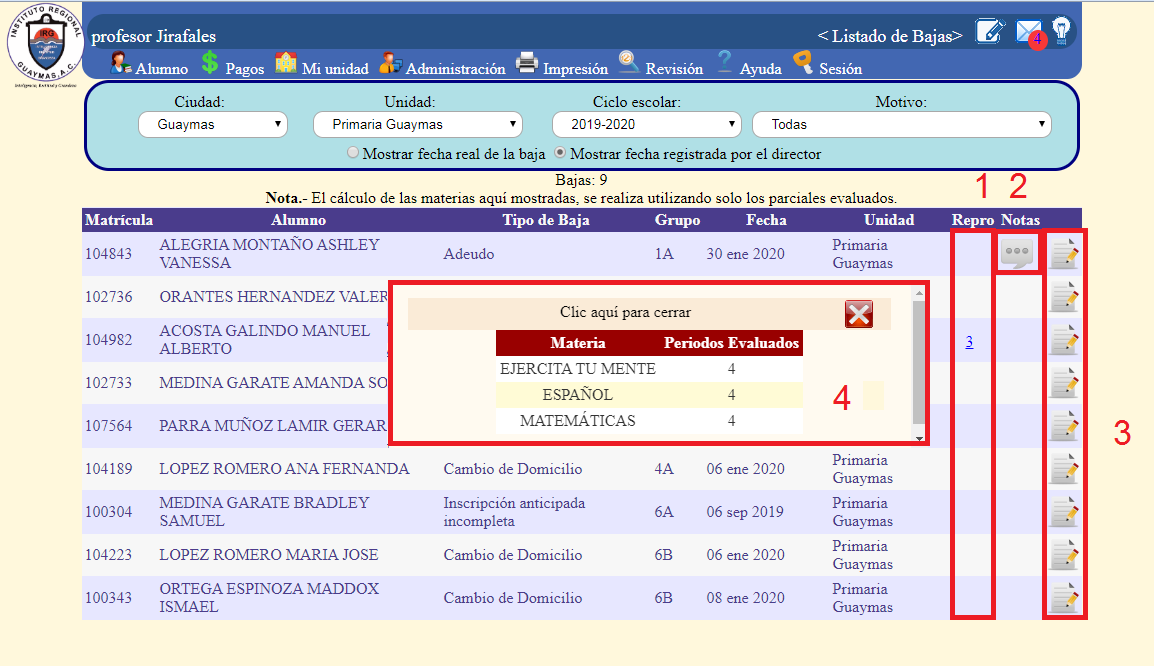Click the MATEMÁTICAS row in popup
1154x666 pixels.
click(x=649, y=421)
